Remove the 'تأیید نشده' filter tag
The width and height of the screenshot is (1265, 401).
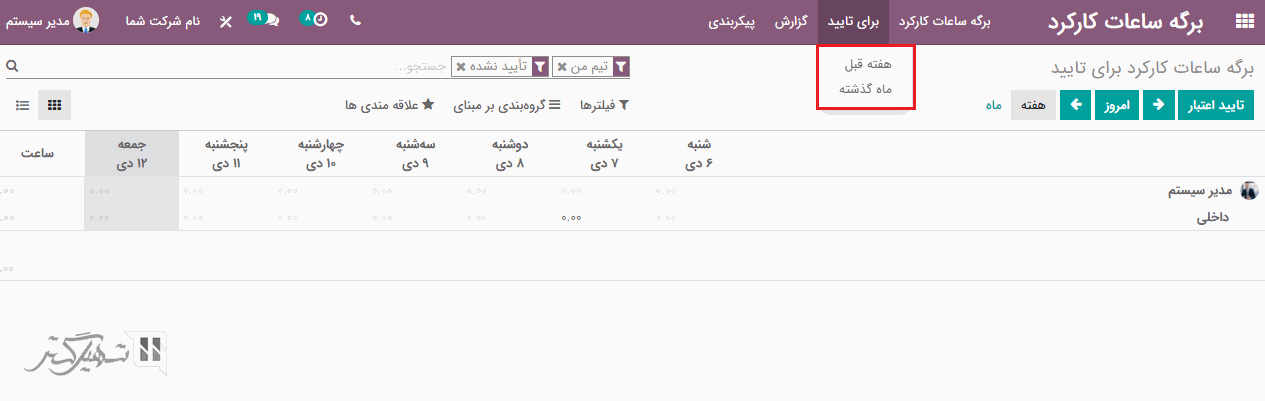(x=460, y=67)
